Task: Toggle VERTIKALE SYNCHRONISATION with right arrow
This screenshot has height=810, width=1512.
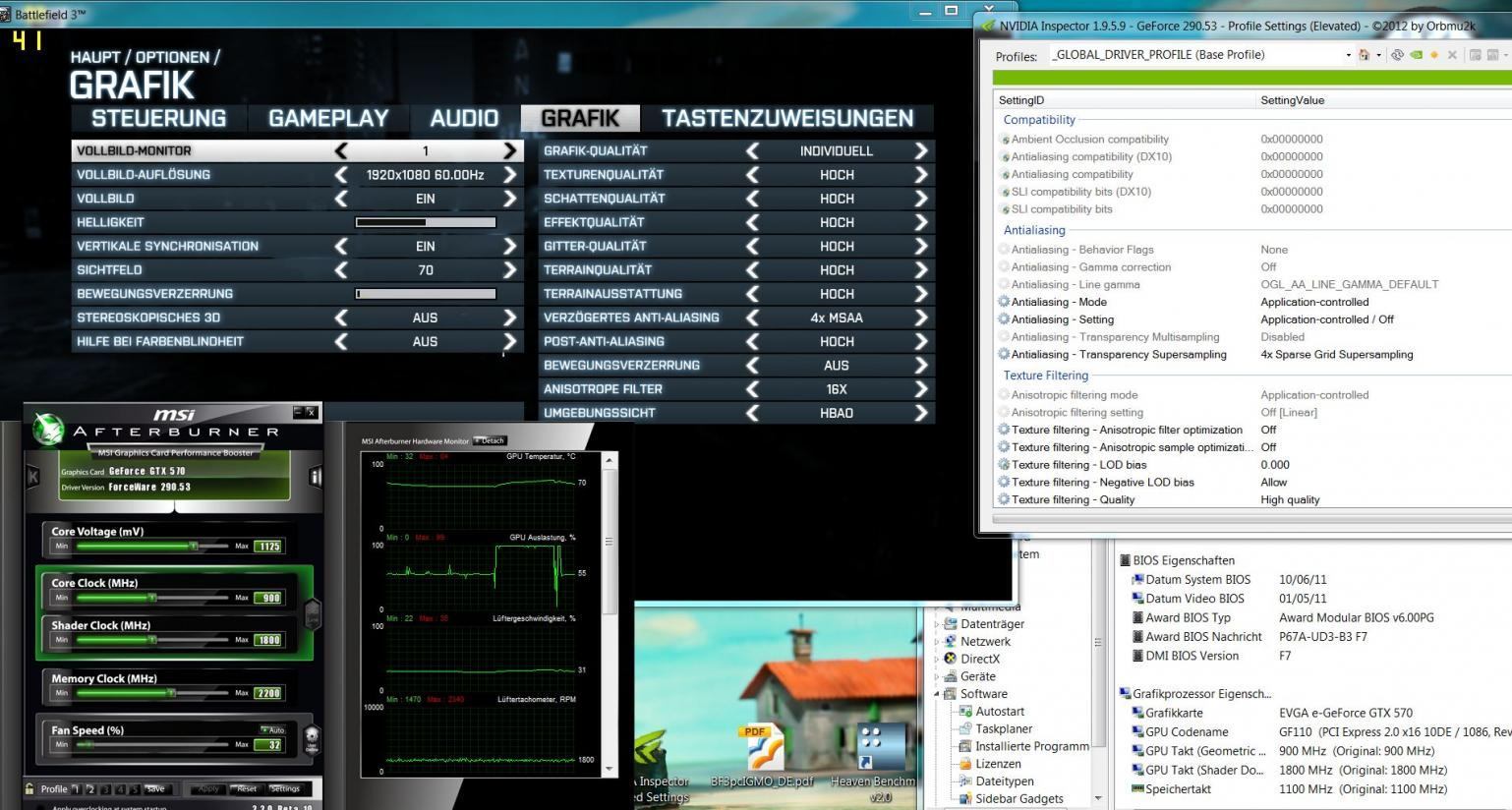Action: tap(509, 246)
